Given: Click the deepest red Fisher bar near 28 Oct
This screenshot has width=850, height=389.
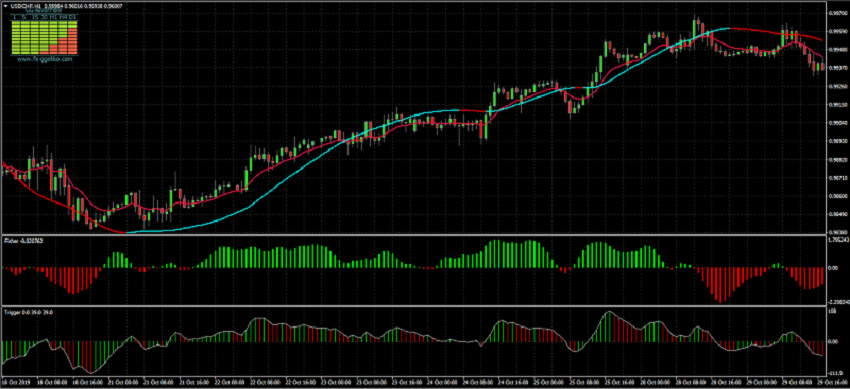Looking at the screenshot, I should [x=720, y=284].
